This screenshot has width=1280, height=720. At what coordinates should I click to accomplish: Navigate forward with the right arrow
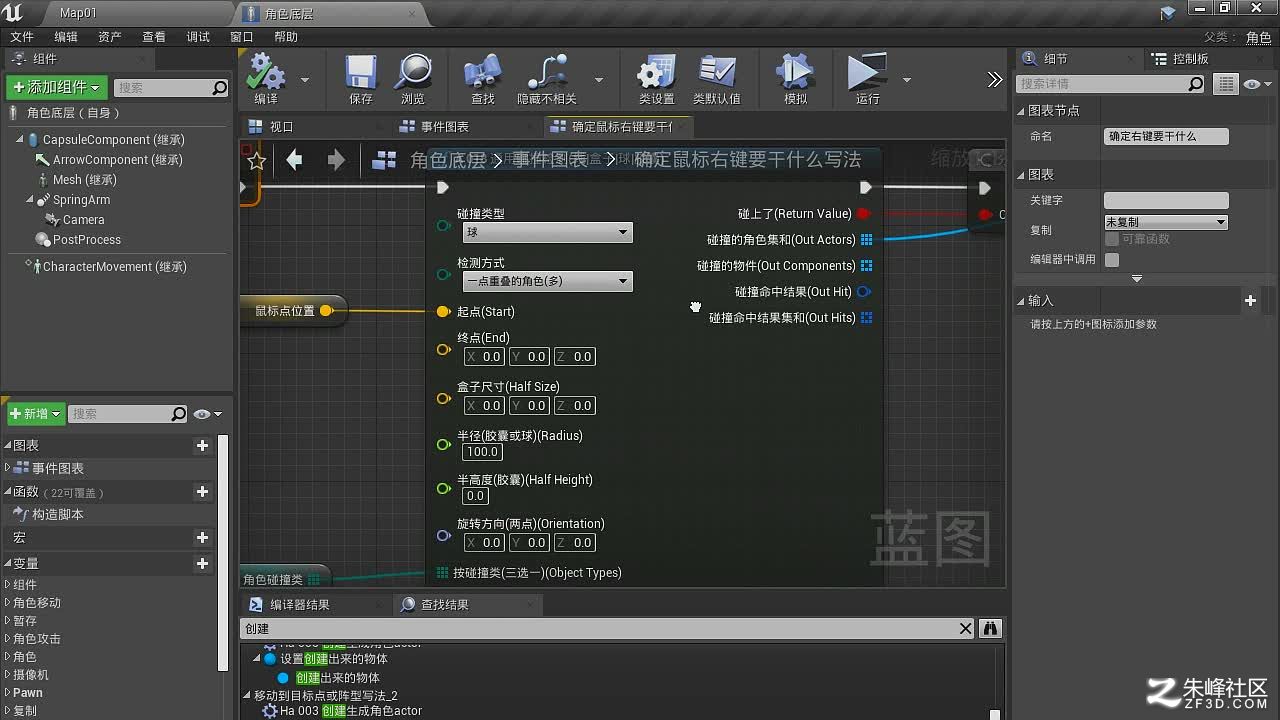[336, 160]
